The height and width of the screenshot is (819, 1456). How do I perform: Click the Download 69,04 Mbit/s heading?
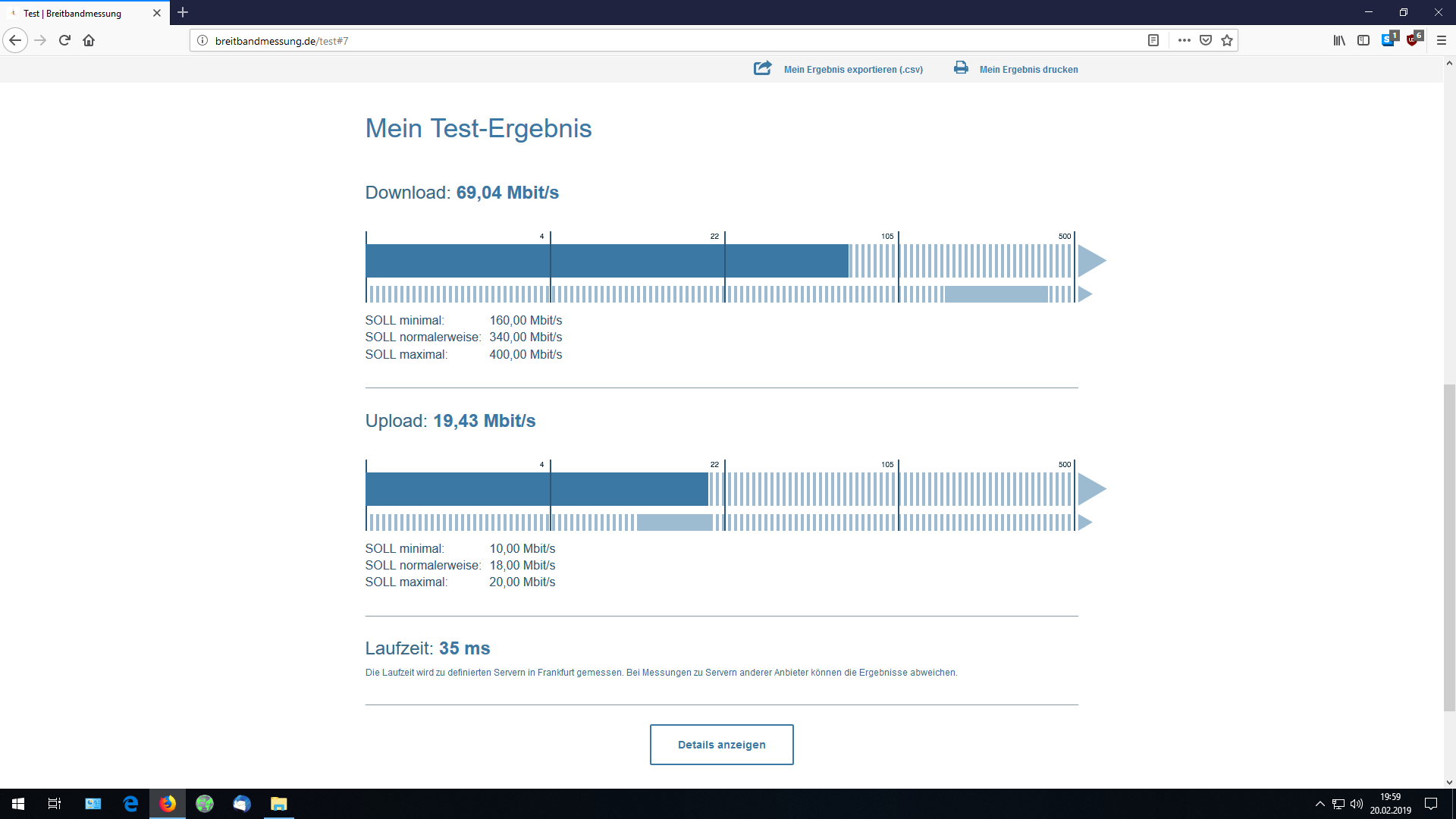[462, 193]
